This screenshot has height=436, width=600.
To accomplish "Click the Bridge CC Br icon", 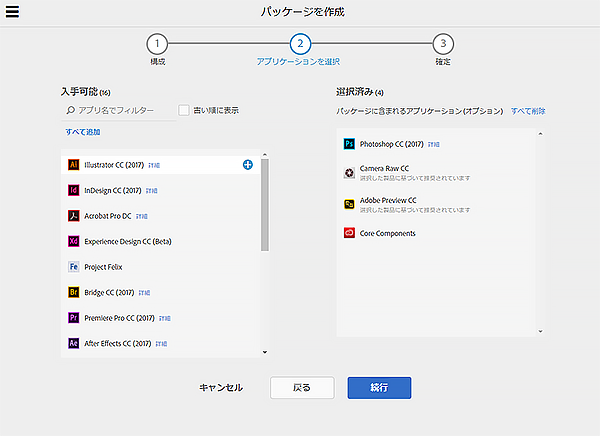I will [x=73, y=292].
